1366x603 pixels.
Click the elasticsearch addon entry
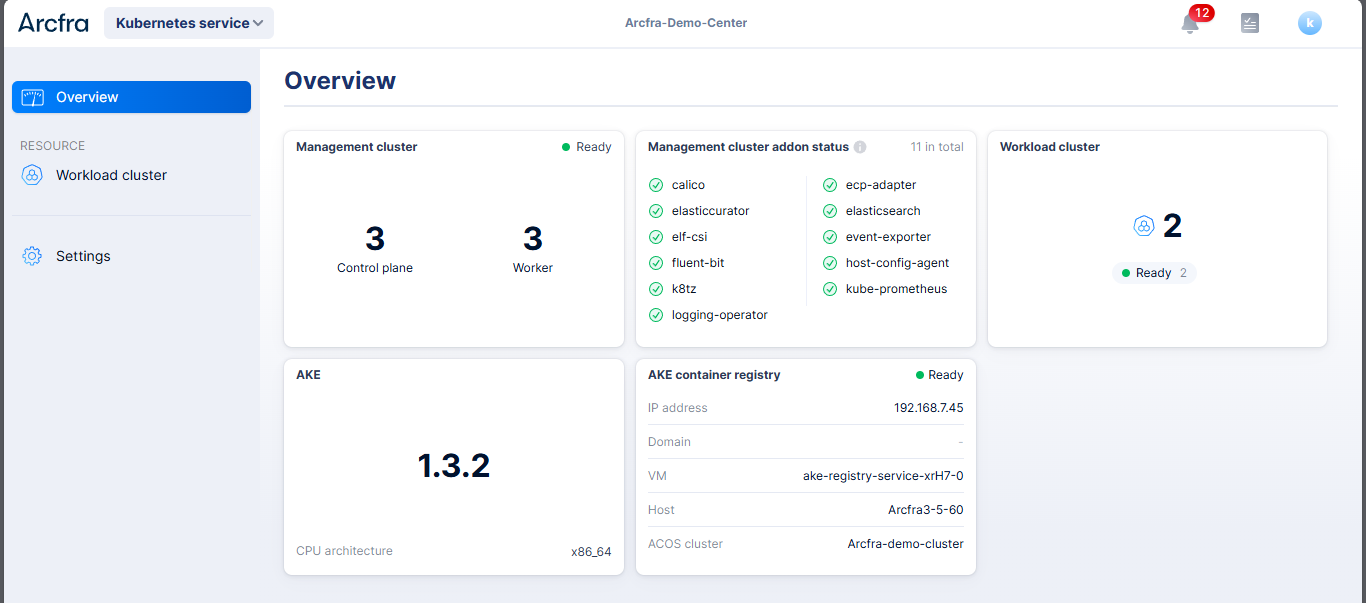click(882, 211)
